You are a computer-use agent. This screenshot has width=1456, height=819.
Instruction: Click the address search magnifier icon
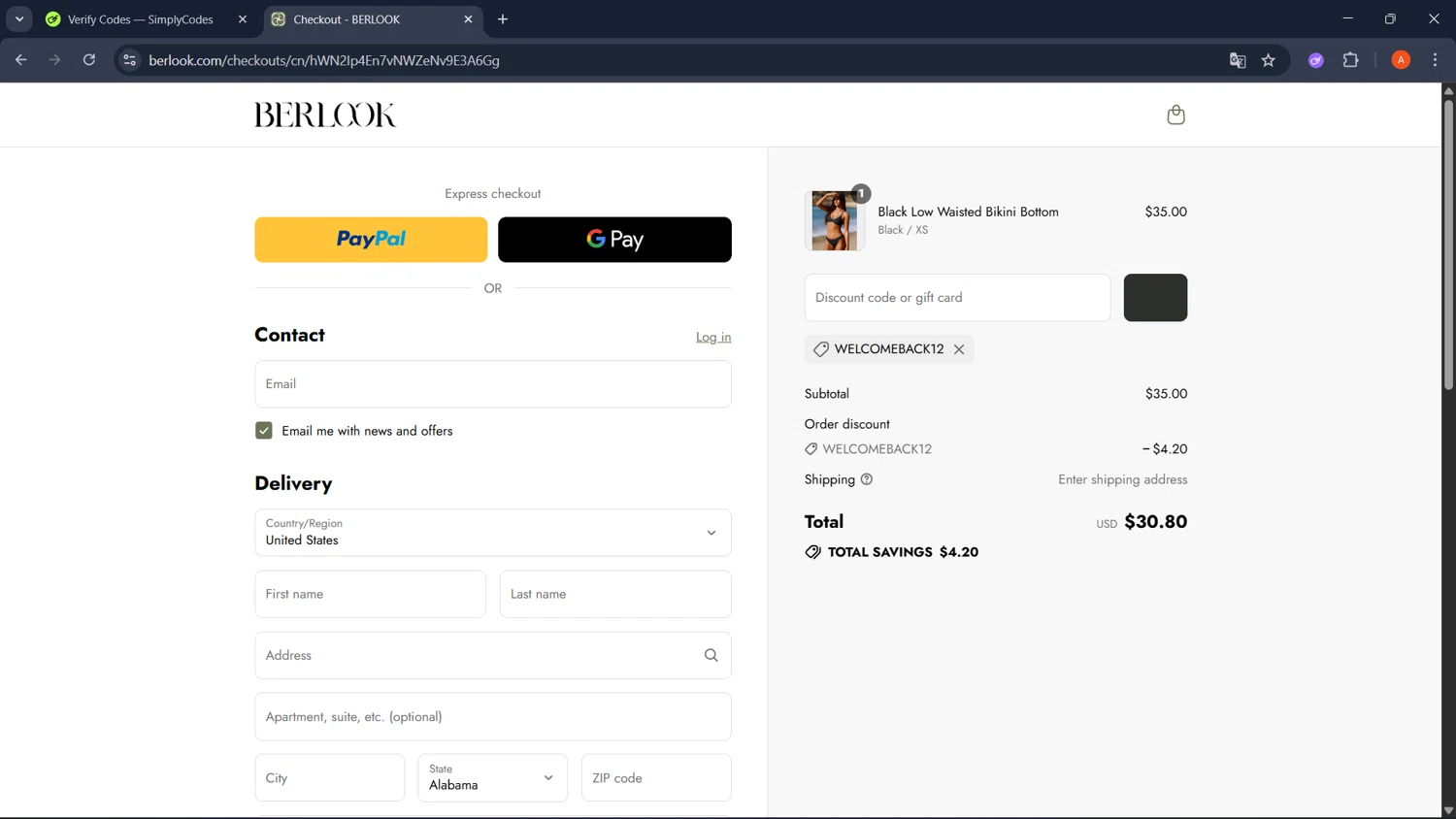(711, 655)
